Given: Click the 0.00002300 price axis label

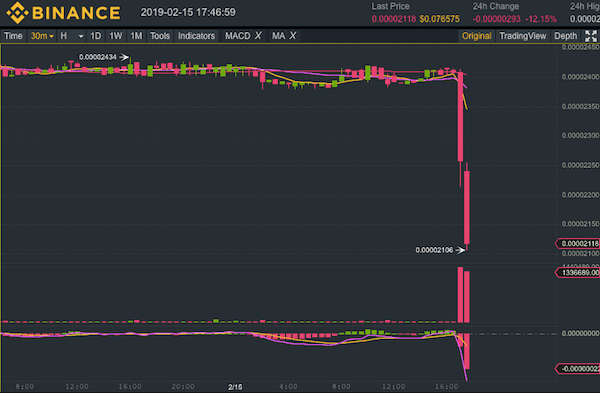Looking at the screenshot, I should click(x=580, y=135).
